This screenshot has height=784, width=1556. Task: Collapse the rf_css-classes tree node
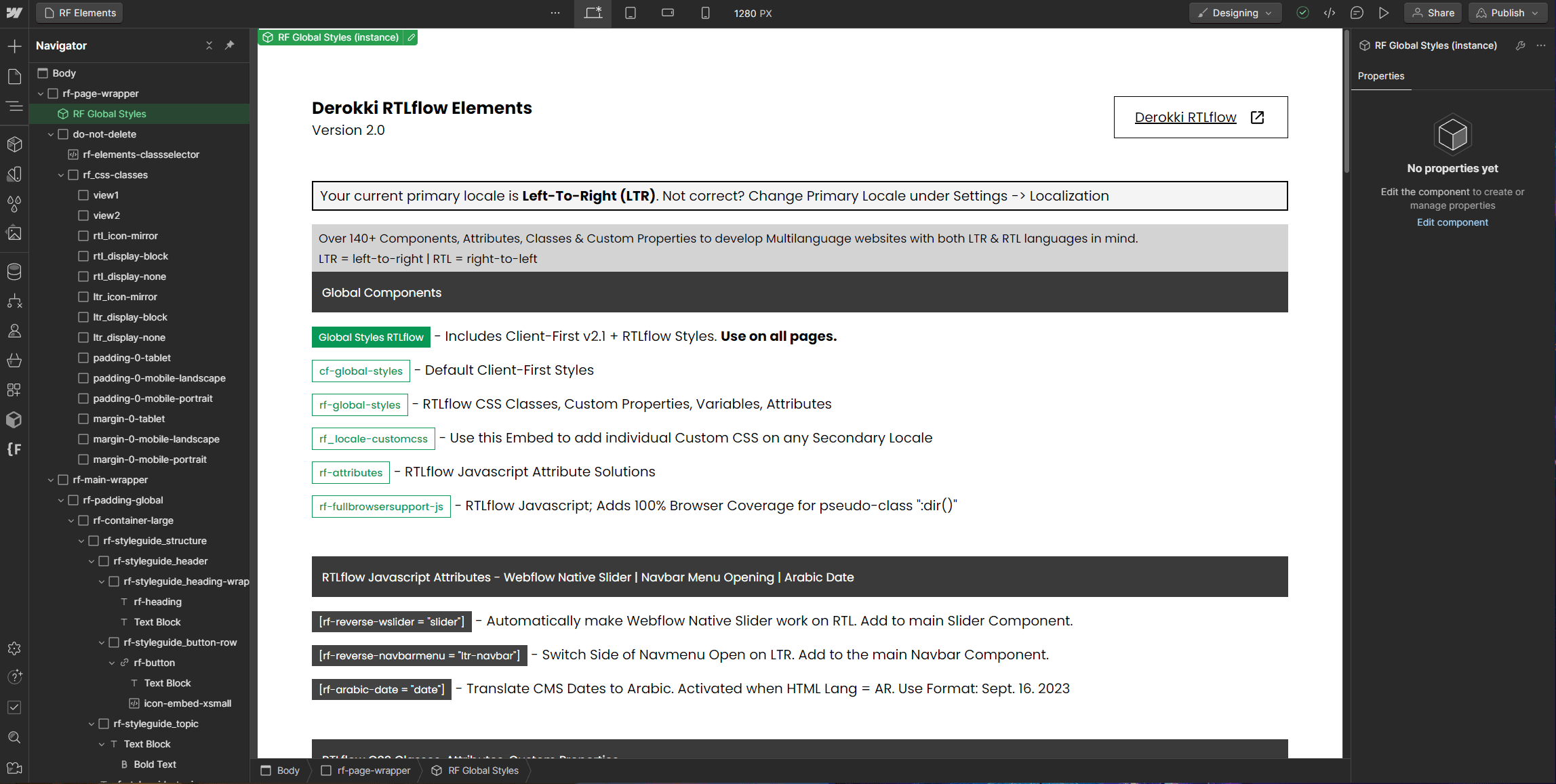pyautogui.click(x=61, y=175)
